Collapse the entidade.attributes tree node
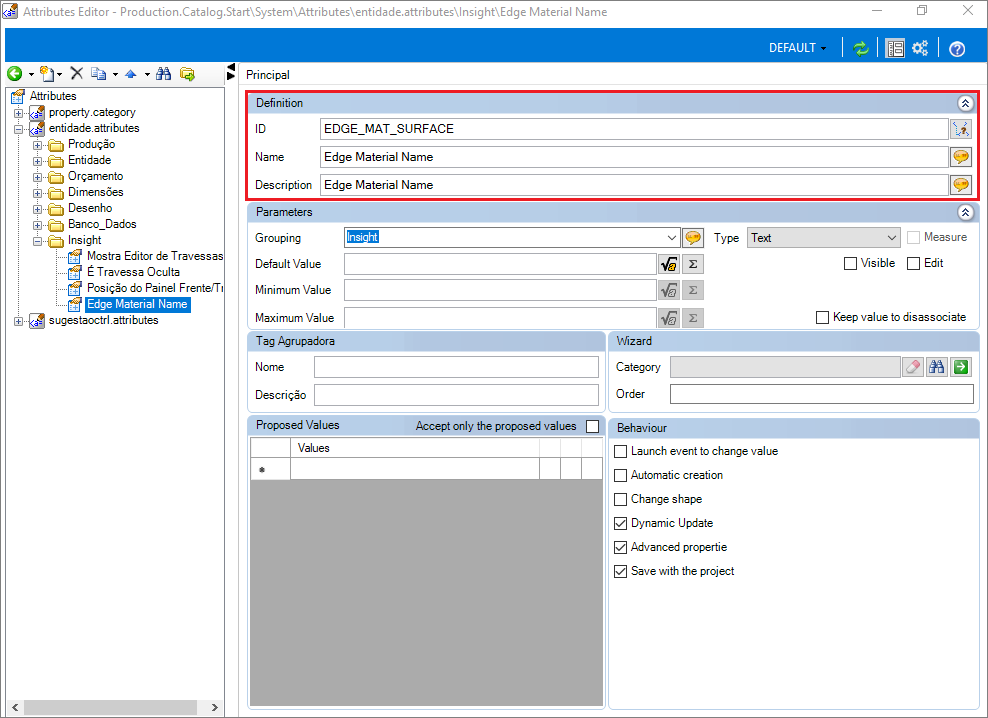The width and height of the screenshot is (988, 718). pyautogui.click(x=18, y=129)
